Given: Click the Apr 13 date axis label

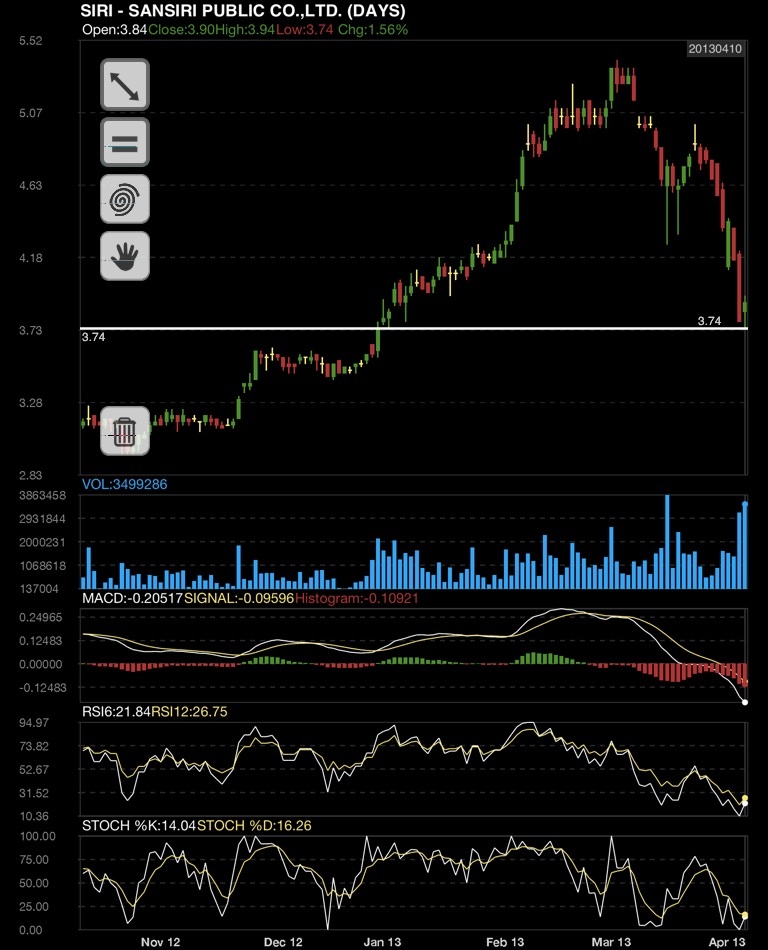Looking at the screenshot, I should (727, 942).
